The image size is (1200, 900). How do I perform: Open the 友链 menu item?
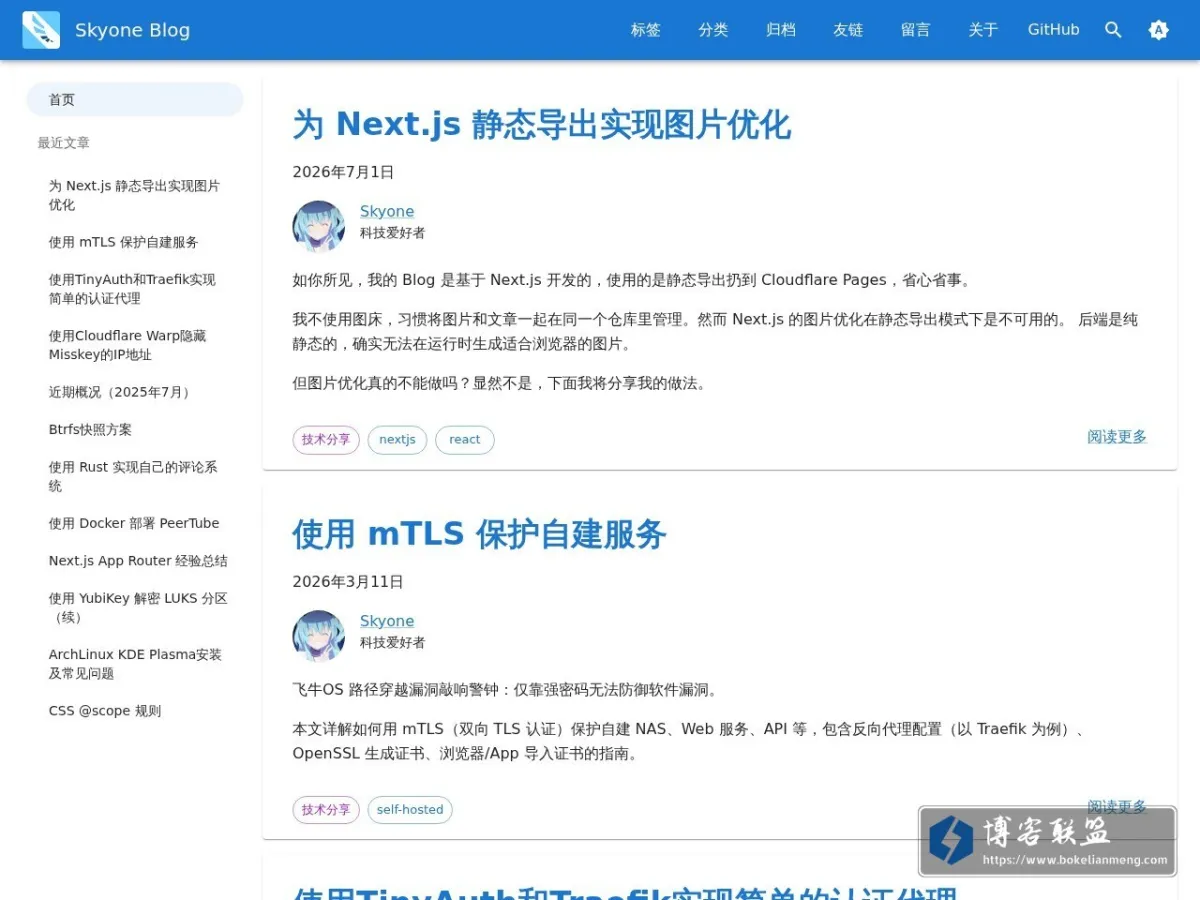pyautogui.click(x=848, y=30)
